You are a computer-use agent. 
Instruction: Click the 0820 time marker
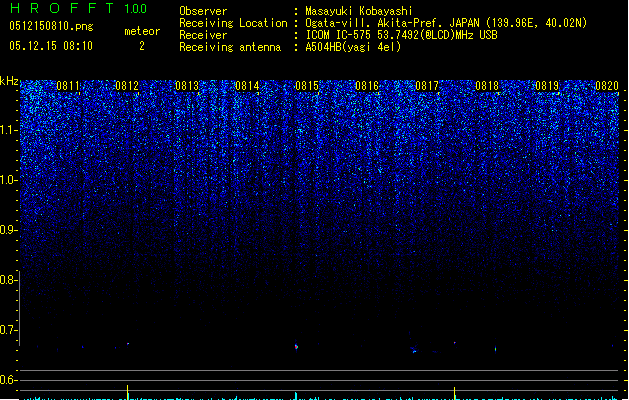pos(607,86)
